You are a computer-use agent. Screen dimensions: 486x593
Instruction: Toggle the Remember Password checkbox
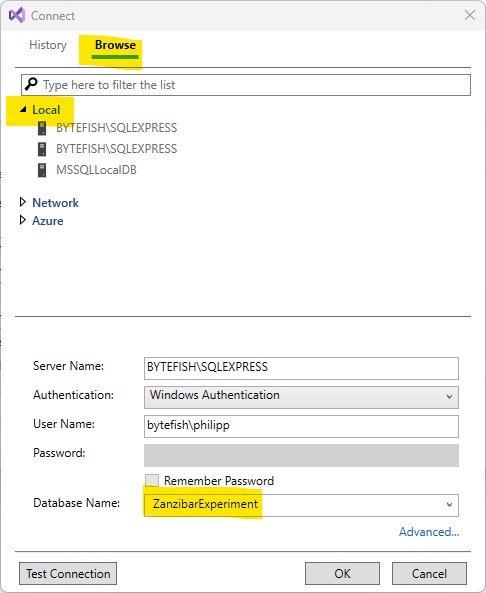click(152, 480)
